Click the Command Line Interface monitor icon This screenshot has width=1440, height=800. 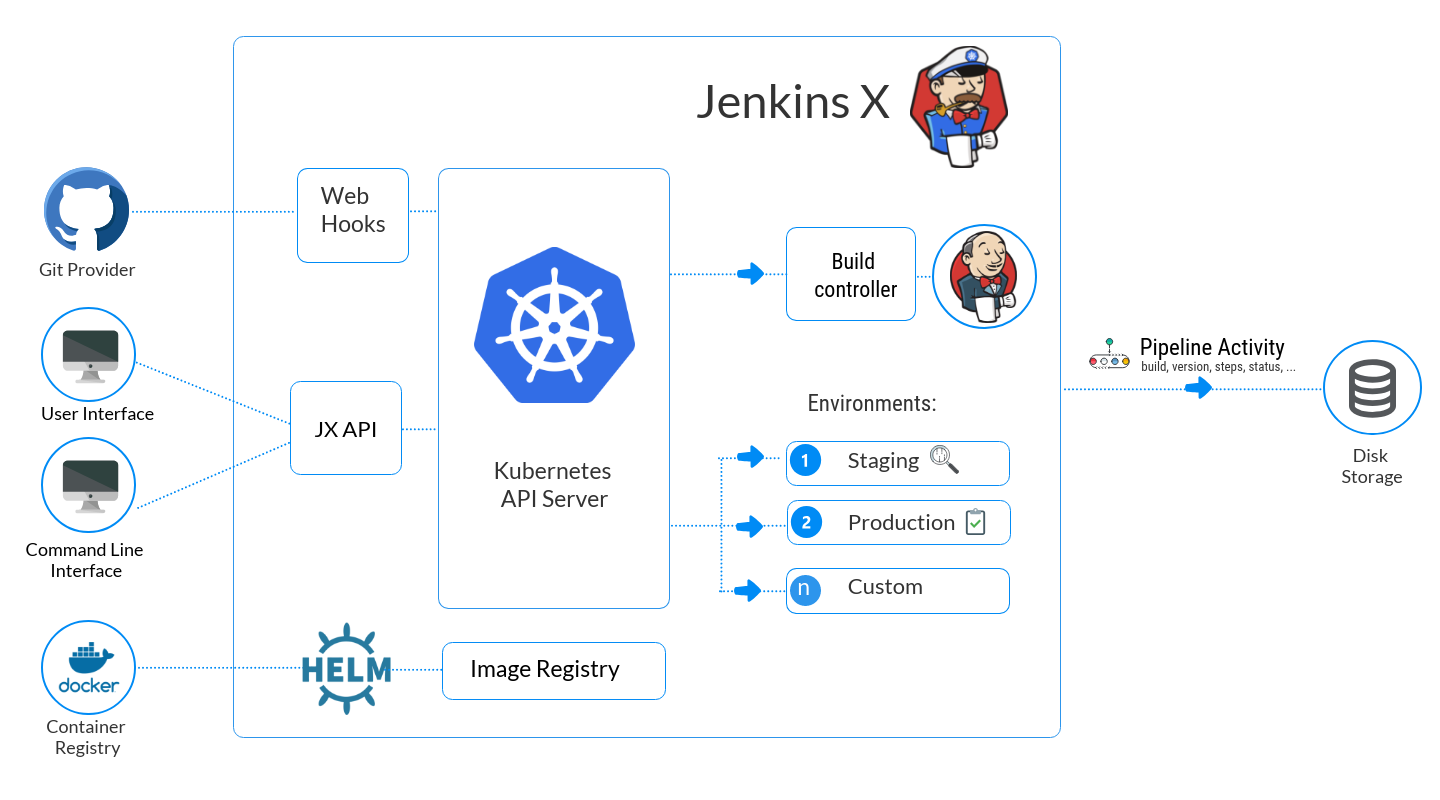click(x=88, y=485)
